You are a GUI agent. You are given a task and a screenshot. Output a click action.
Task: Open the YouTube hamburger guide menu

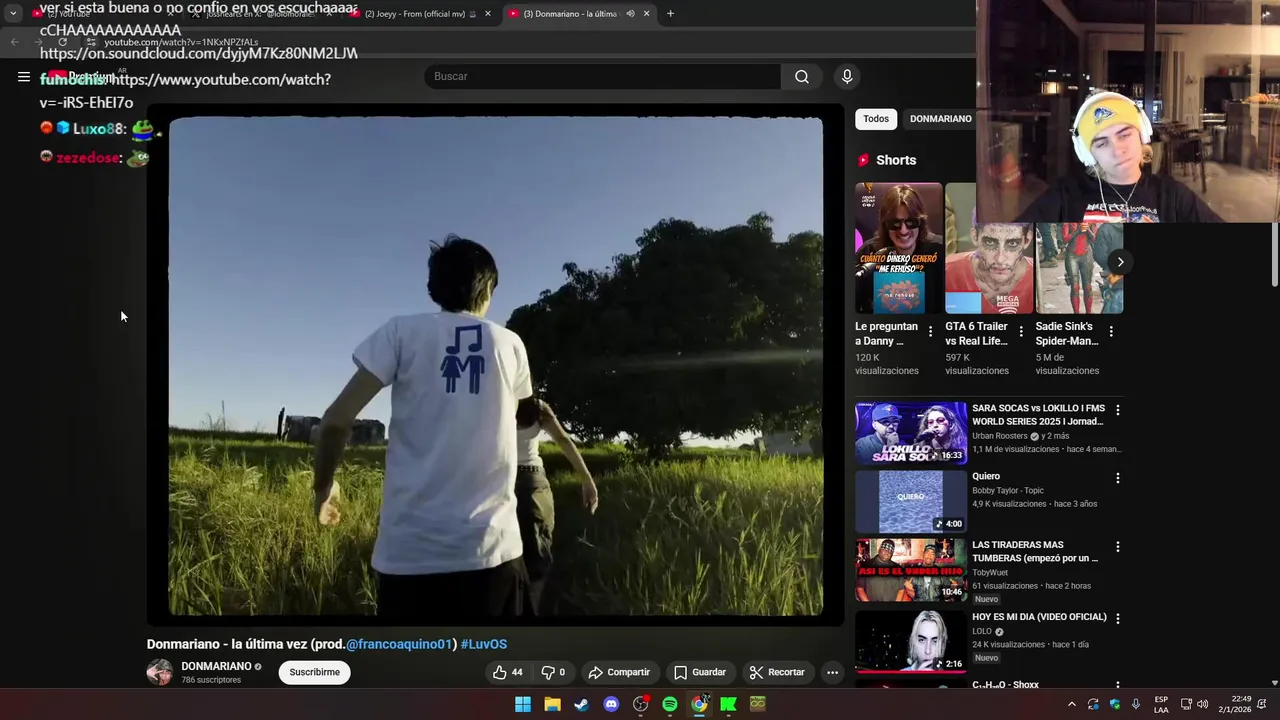click(x=23, y=76)
